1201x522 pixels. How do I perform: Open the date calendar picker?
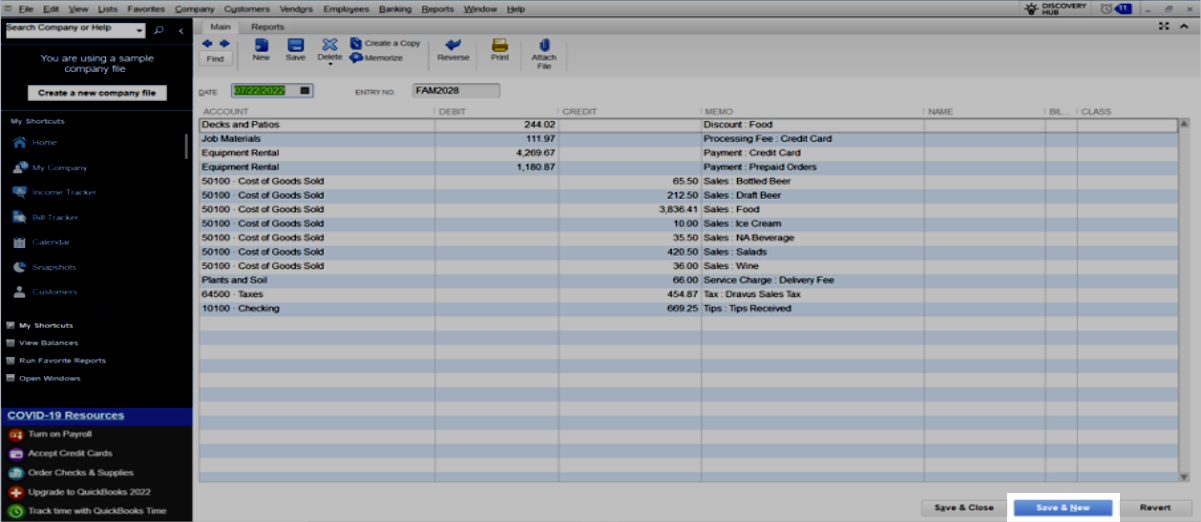coord(305,91)
